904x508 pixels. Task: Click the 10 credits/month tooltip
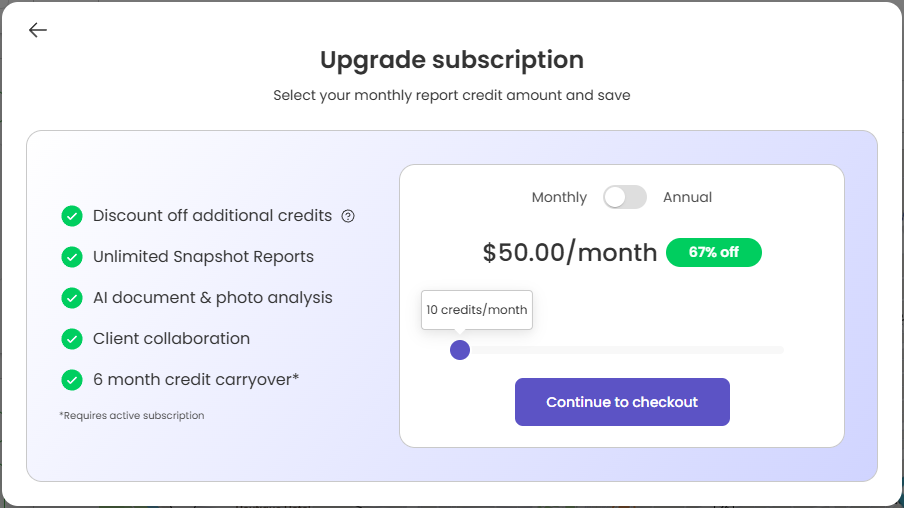477,310
